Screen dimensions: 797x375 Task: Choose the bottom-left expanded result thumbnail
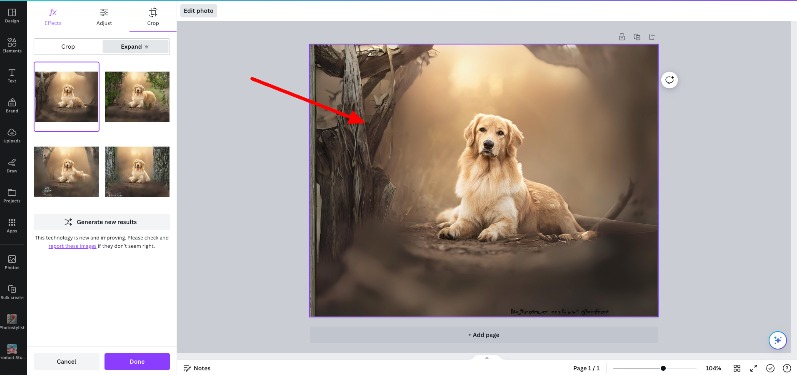pyautogui.click(x=67, y=172)
